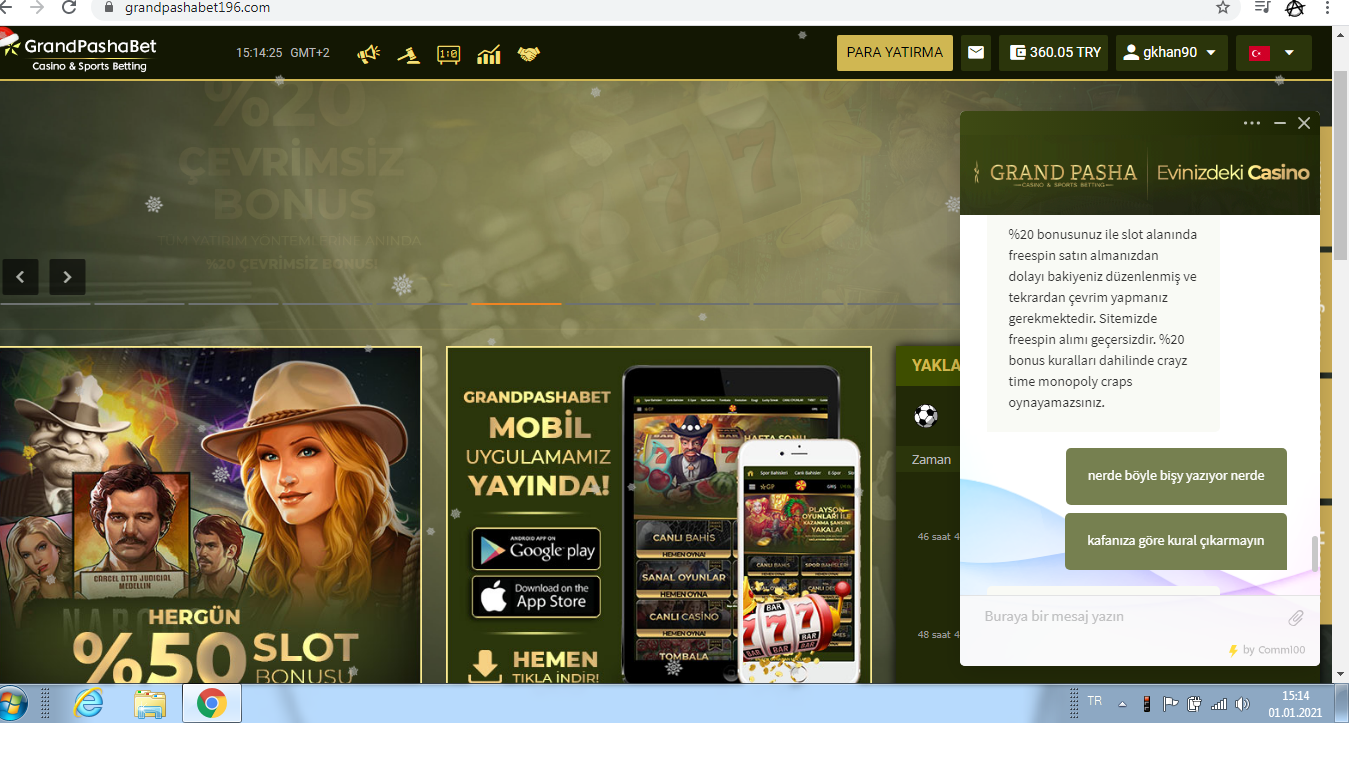The height and width of the screenshot is (768, 1366).
Task: Expand the gkhan90 account dropdown
Action: click(1171, 53)
